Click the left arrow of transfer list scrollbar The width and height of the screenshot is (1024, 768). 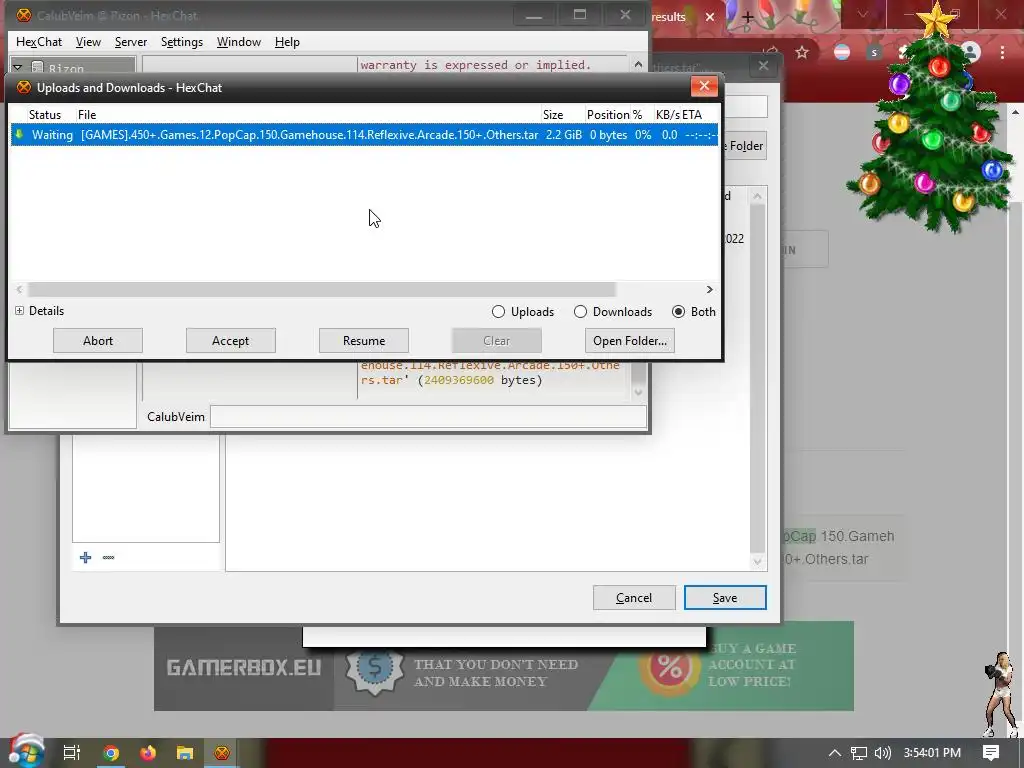coord(19,289)
